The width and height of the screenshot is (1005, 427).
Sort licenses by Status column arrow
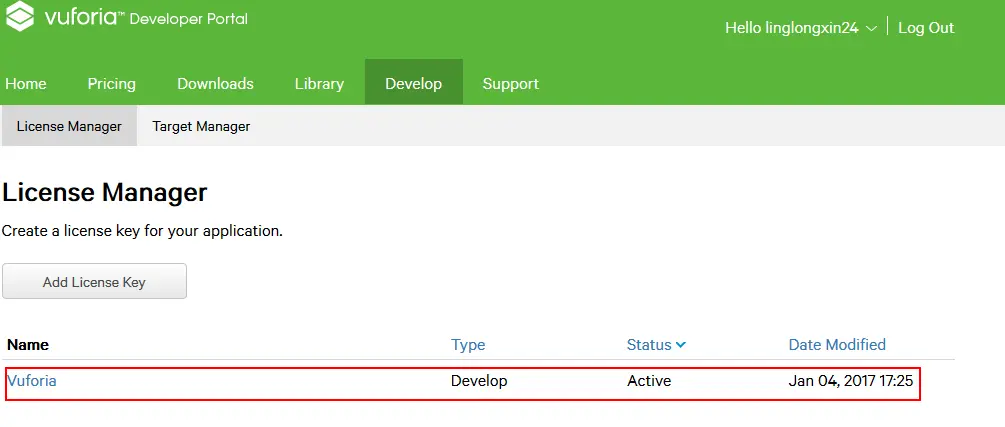click(x=681, y=345)
